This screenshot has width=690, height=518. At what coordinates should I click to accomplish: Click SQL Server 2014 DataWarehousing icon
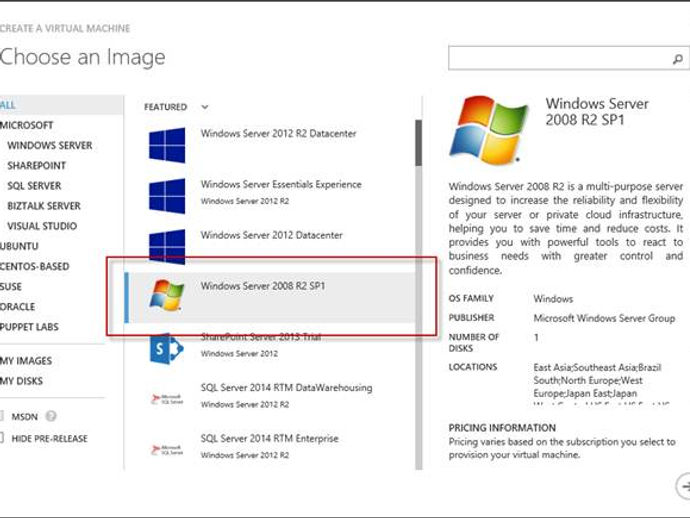click(x=167, y=399)
